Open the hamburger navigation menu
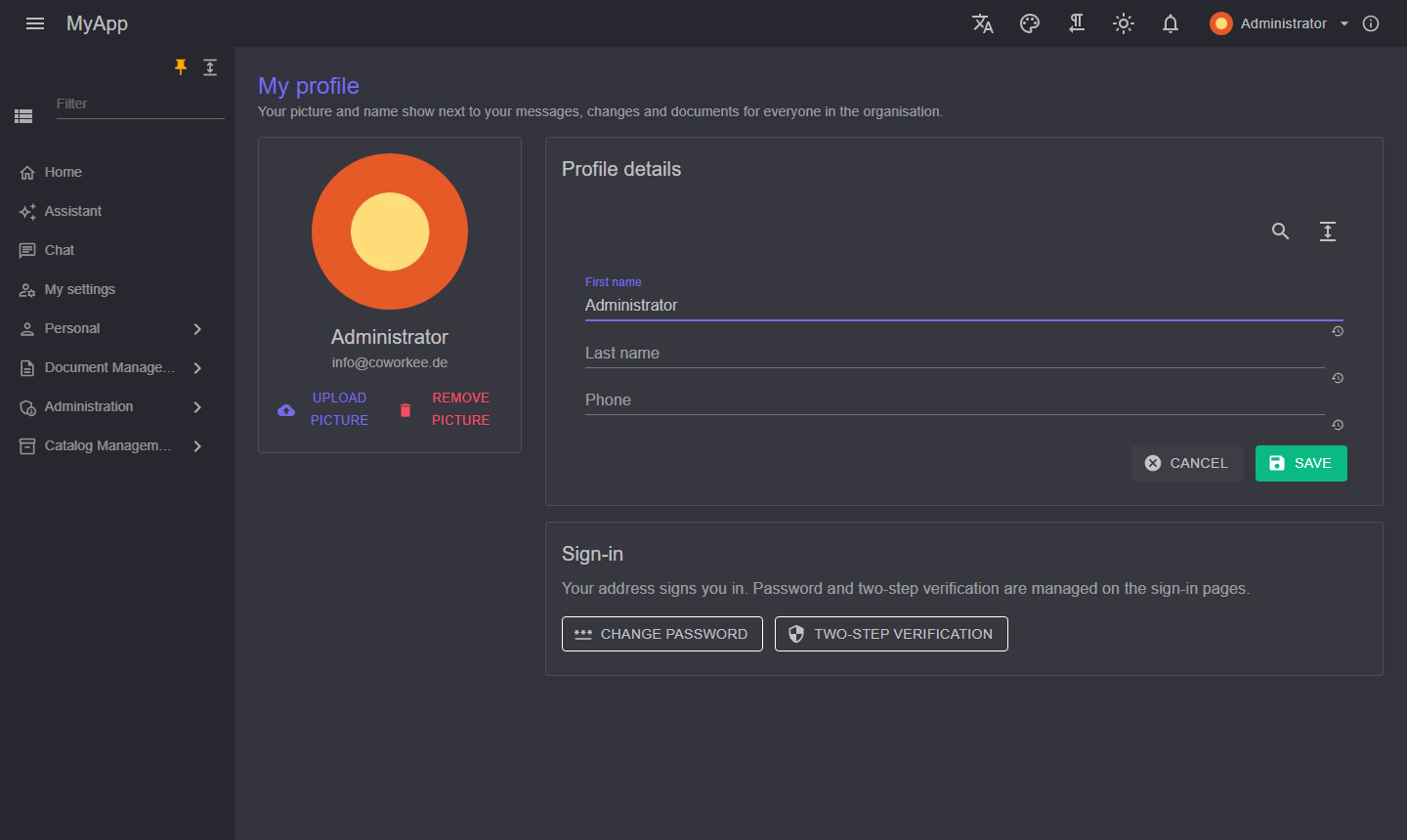This screenshot has height=840, width=1407. click(x=35, y=23)
